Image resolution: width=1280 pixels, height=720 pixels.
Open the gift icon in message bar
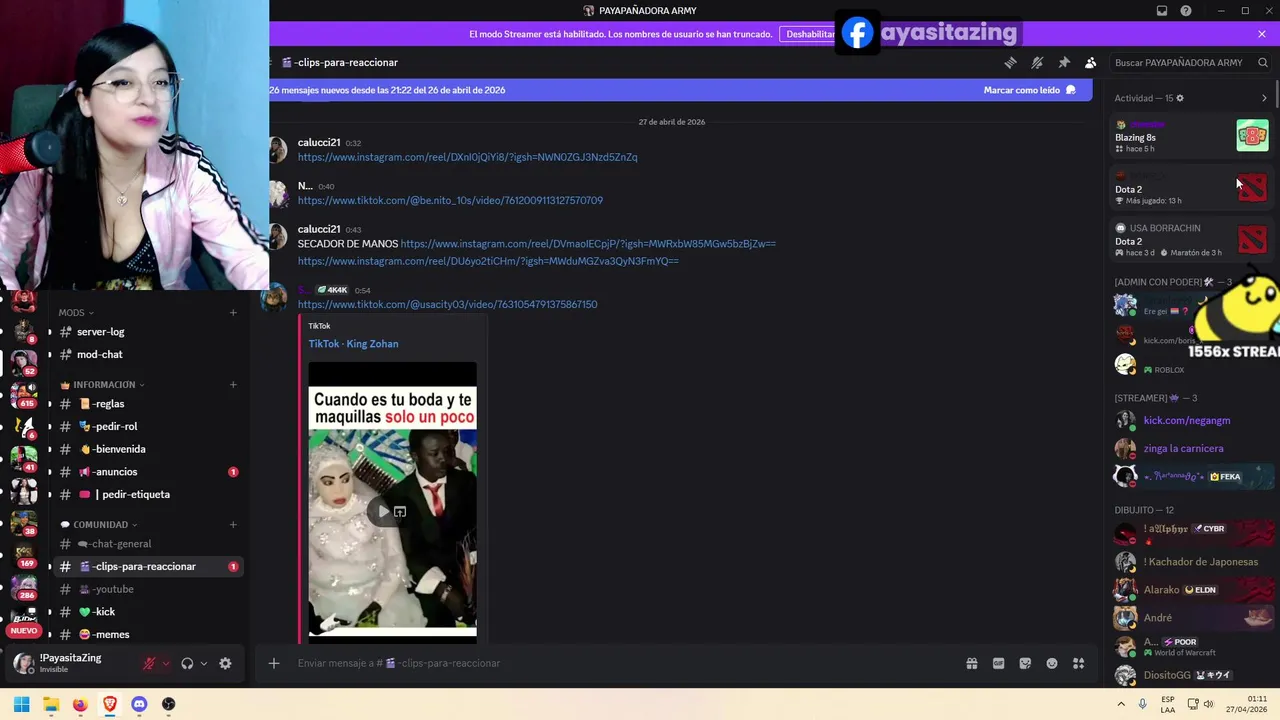click(971, 663)
